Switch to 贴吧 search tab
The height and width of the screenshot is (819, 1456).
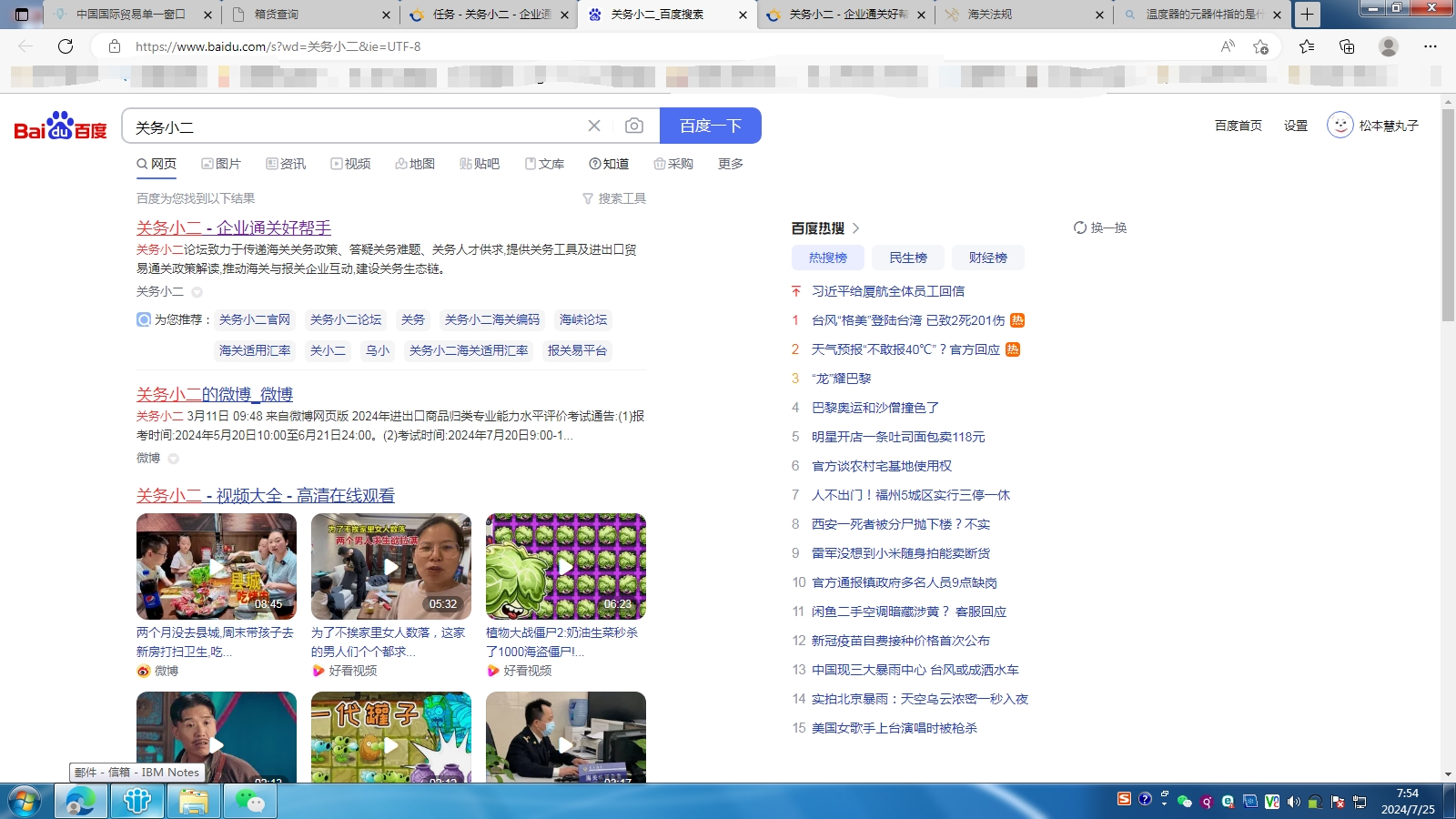(480, 164)
